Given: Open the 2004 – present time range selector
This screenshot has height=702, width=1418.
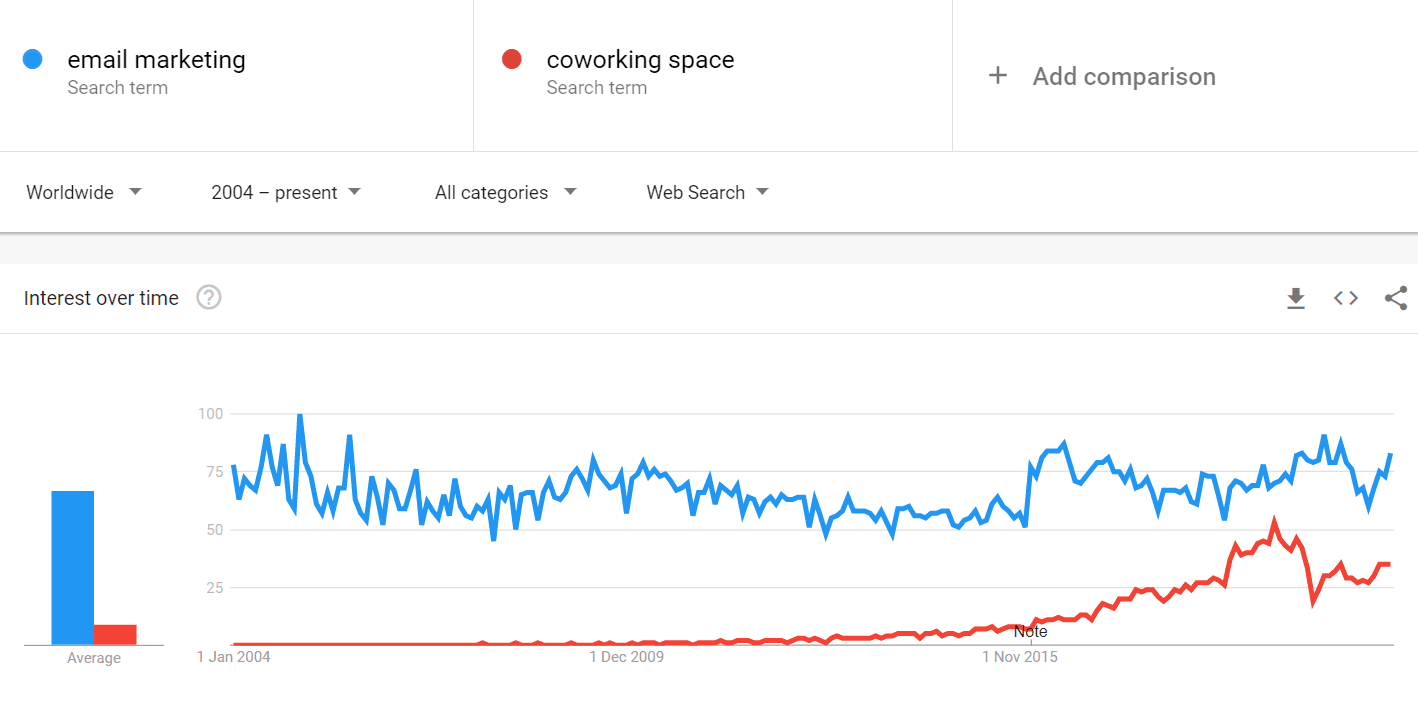Looking at the screenshot, I should 286,192.
